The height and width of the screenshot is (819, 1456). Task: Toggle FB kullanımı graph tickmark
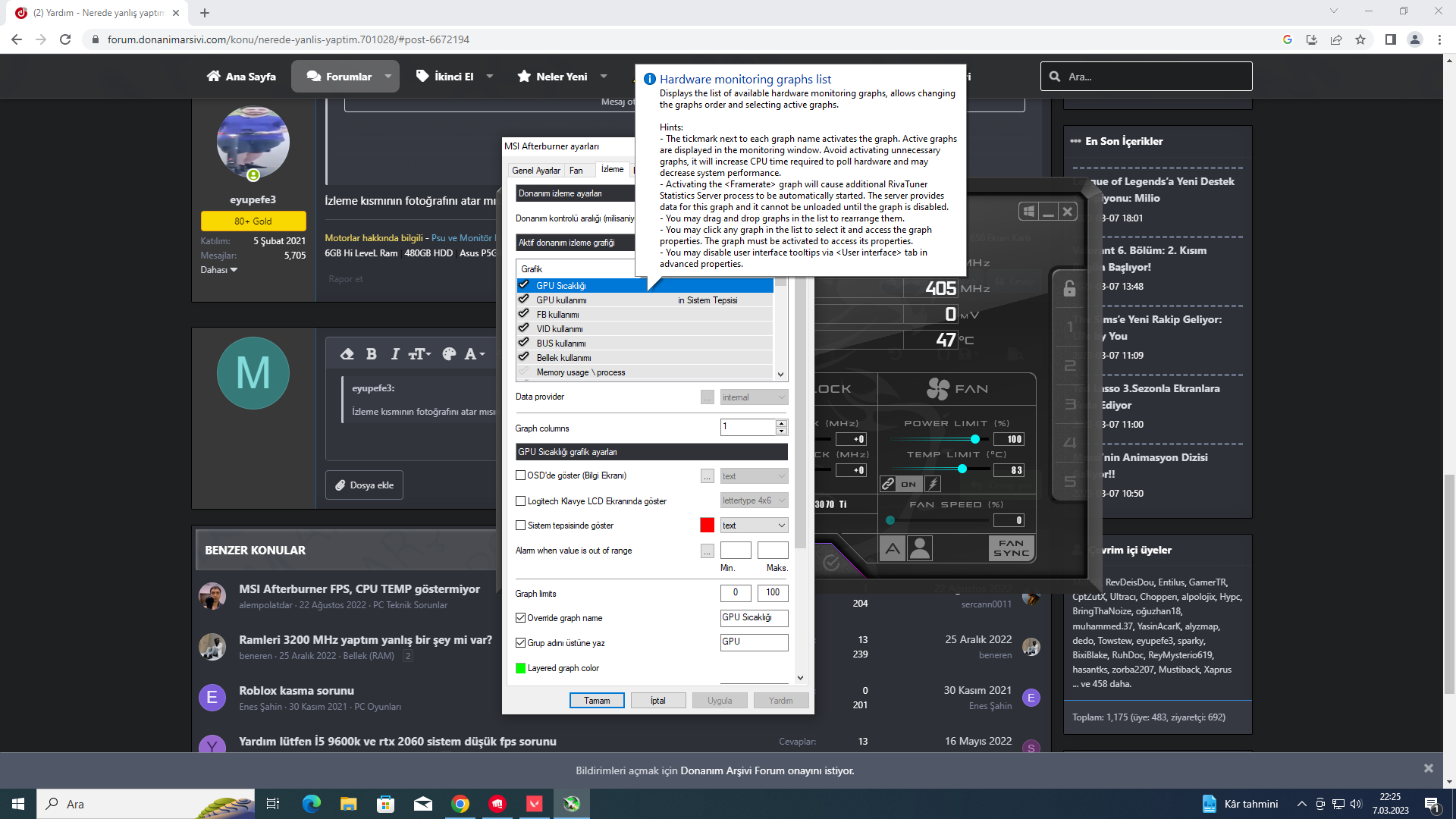click(x=523, y=314)
